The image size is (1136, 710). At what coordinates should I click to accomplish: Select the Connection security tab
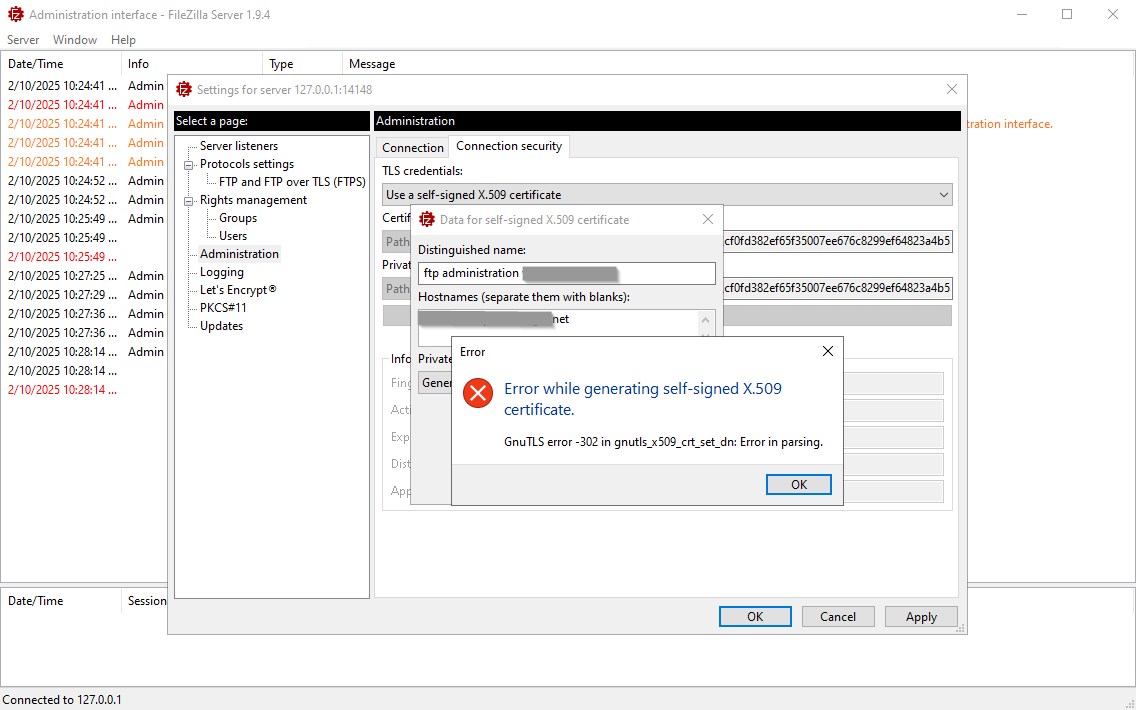(x=509, y=146)
